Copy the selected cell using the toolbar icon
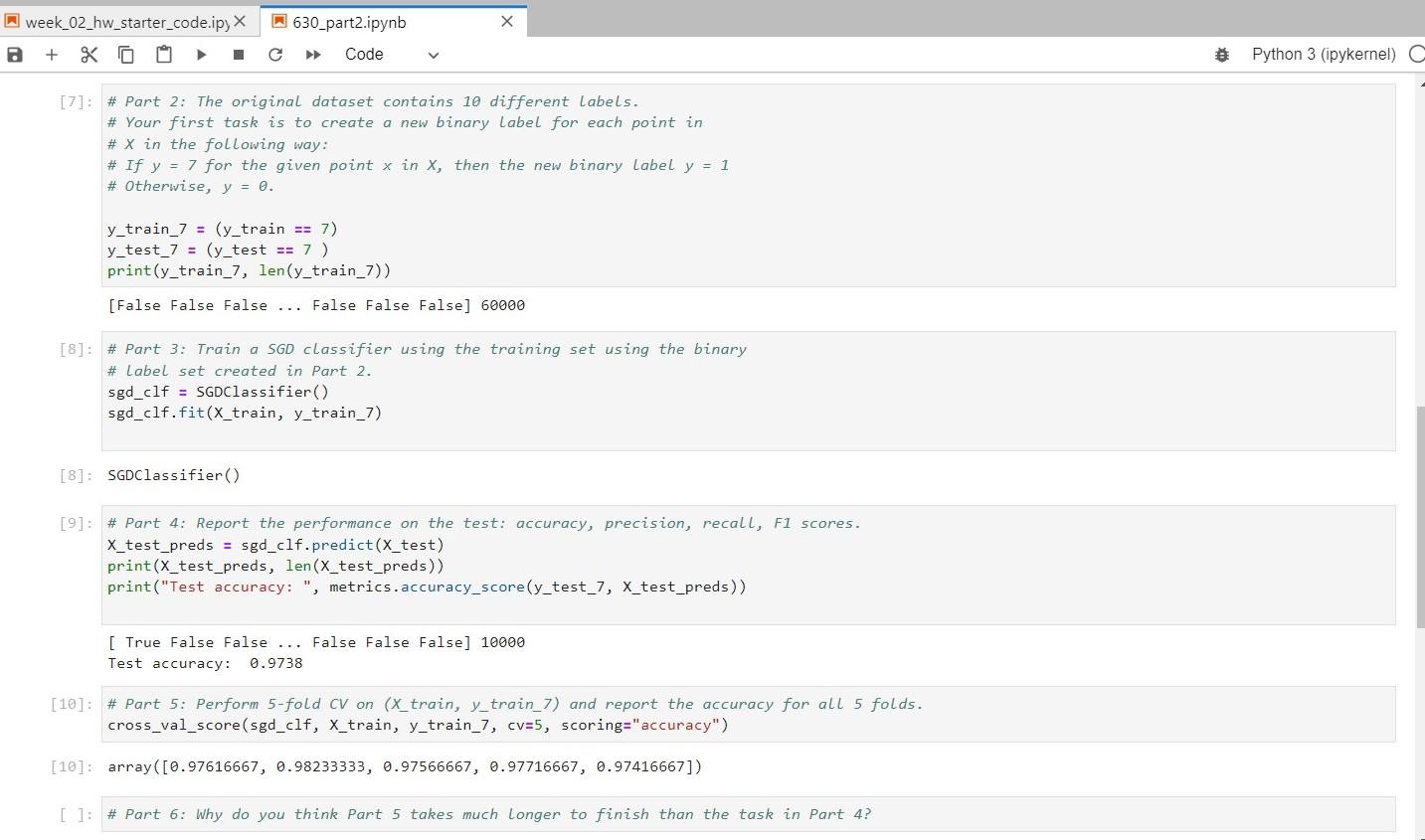 coord(126,55)
